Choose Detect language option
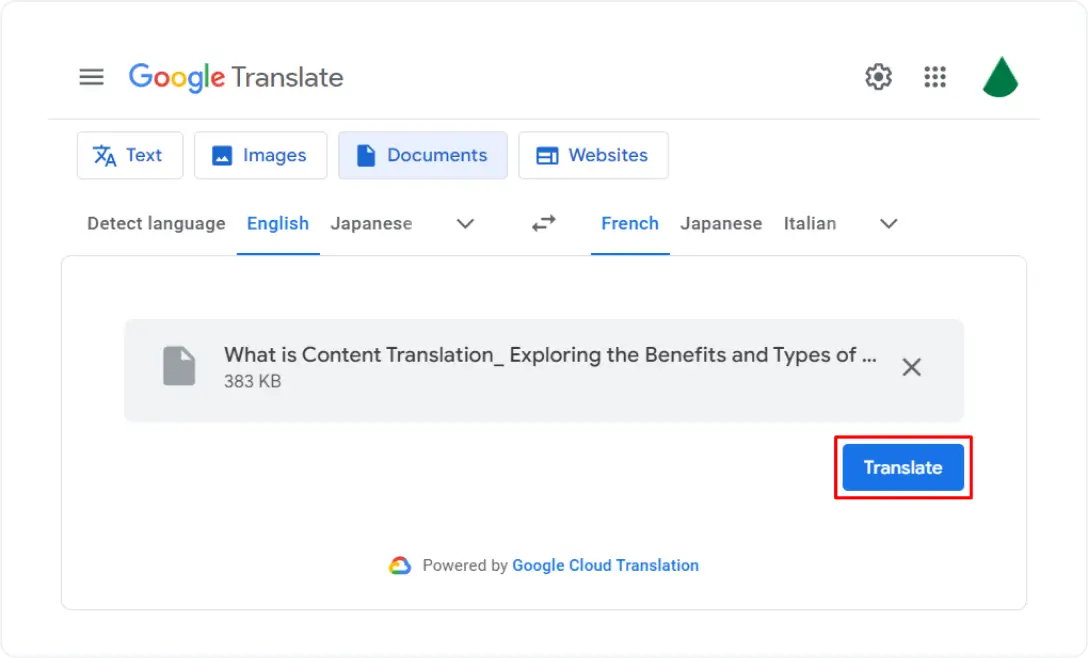Screen dimensions: 1088x658 pos(156,223)
